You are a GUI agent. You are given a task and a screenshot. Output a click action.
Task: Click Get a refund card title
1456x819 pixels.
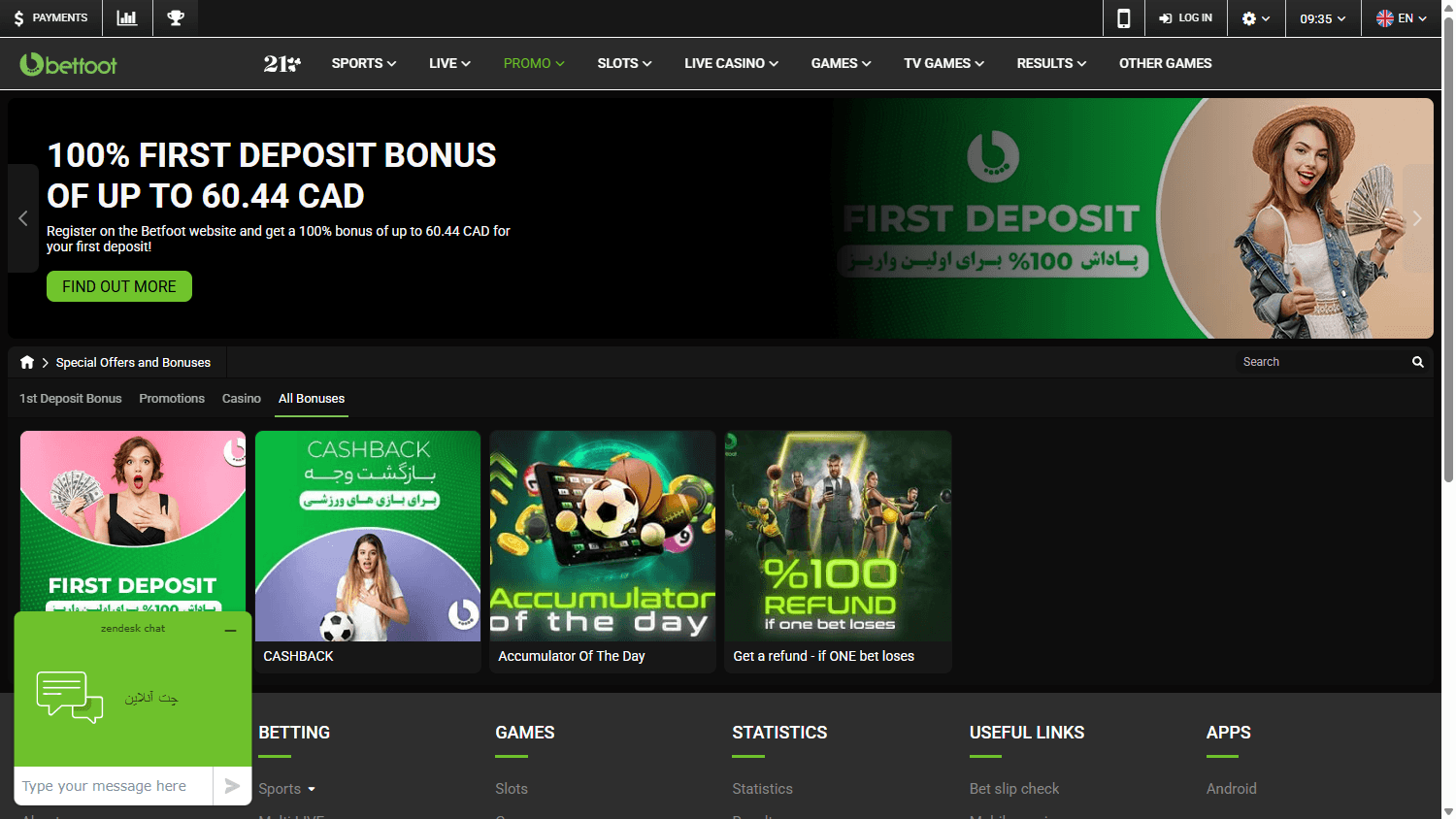tap(824, 656)
